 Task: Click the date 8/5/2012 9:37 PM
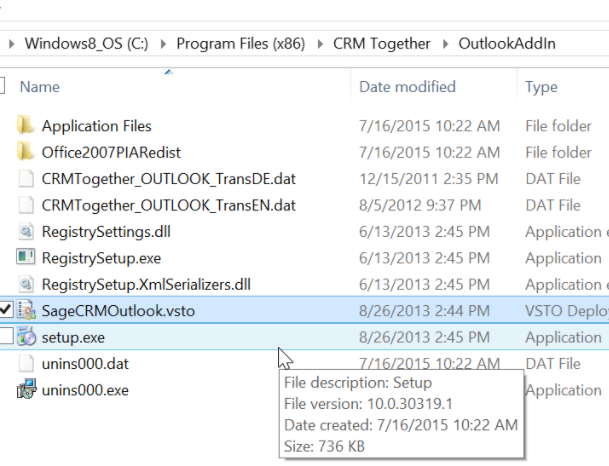[420, 205]
